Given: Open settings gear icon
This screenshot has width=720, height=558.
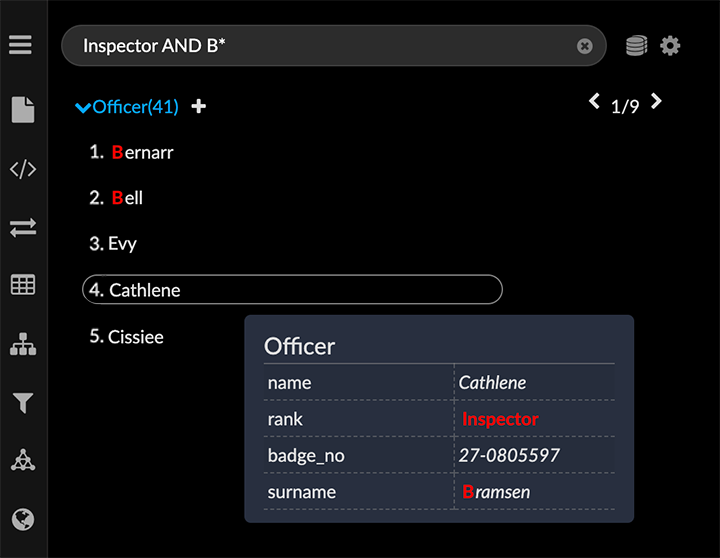Looking at the screenshot, I should 670,46.
